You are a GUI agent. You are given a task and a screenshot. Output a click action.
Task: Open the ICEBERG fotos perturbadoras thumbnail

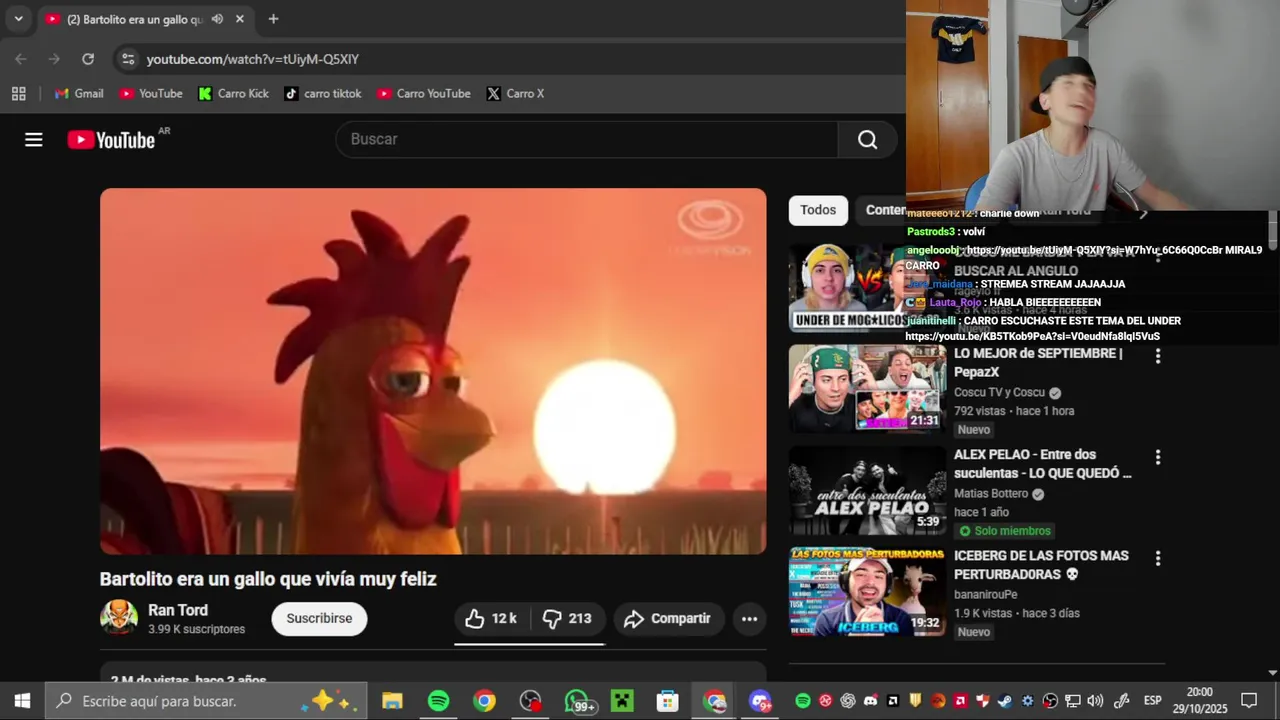867,591
